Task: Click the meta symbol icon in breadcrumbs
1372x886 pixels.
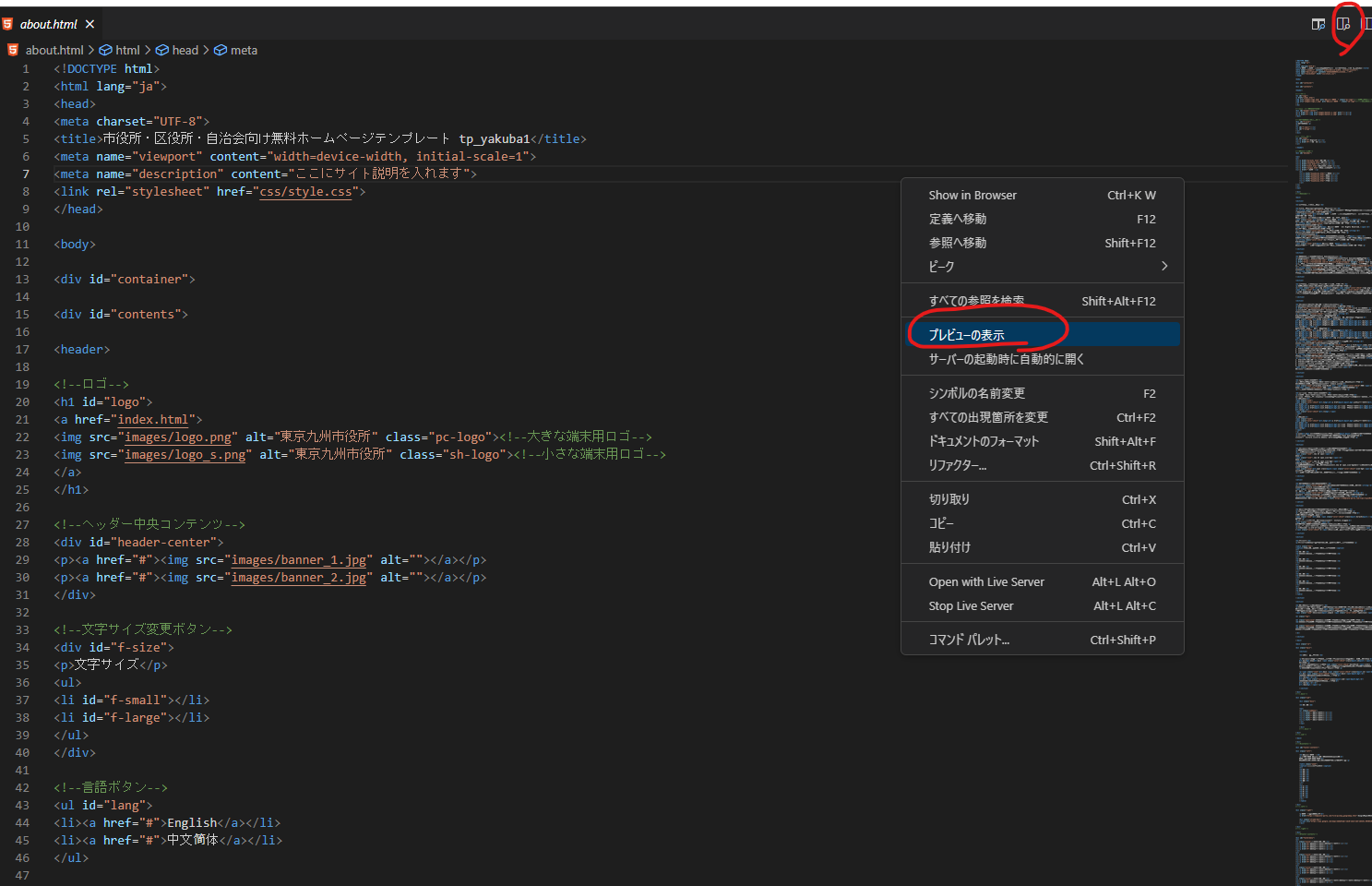Action: pyautogui.click(x=221, y=50)
